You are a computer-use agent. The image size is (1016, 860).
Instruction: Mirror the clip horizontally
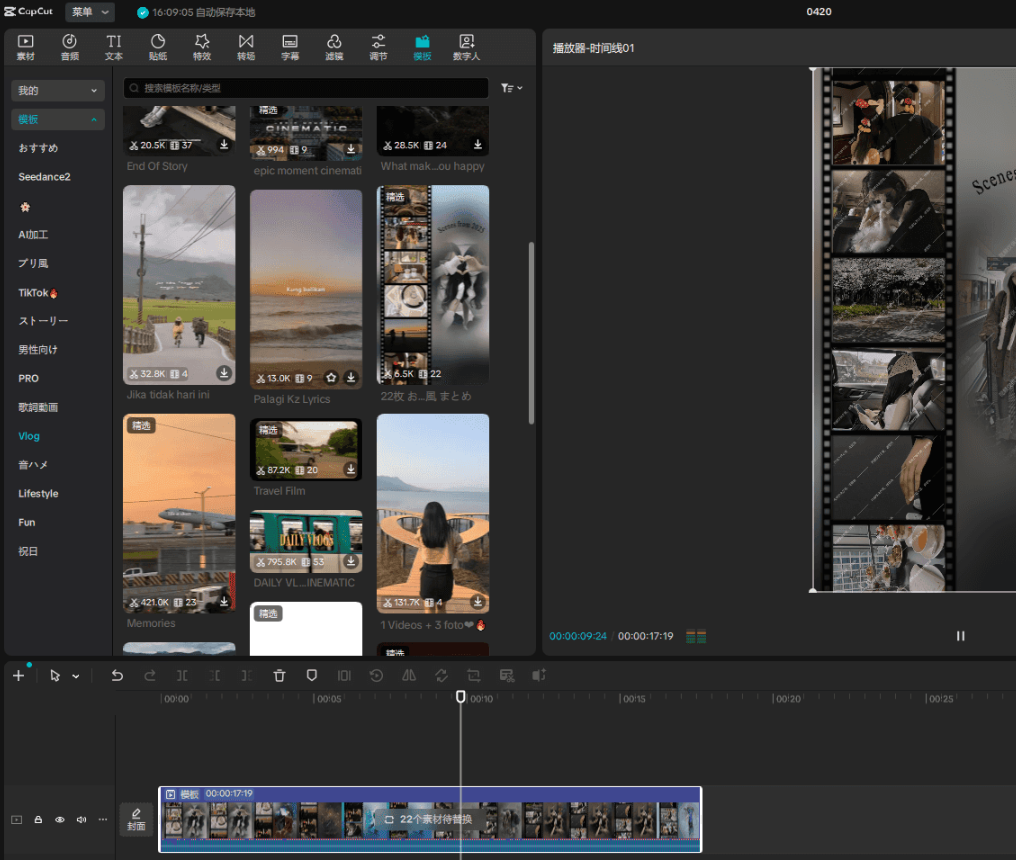[409, 676]
